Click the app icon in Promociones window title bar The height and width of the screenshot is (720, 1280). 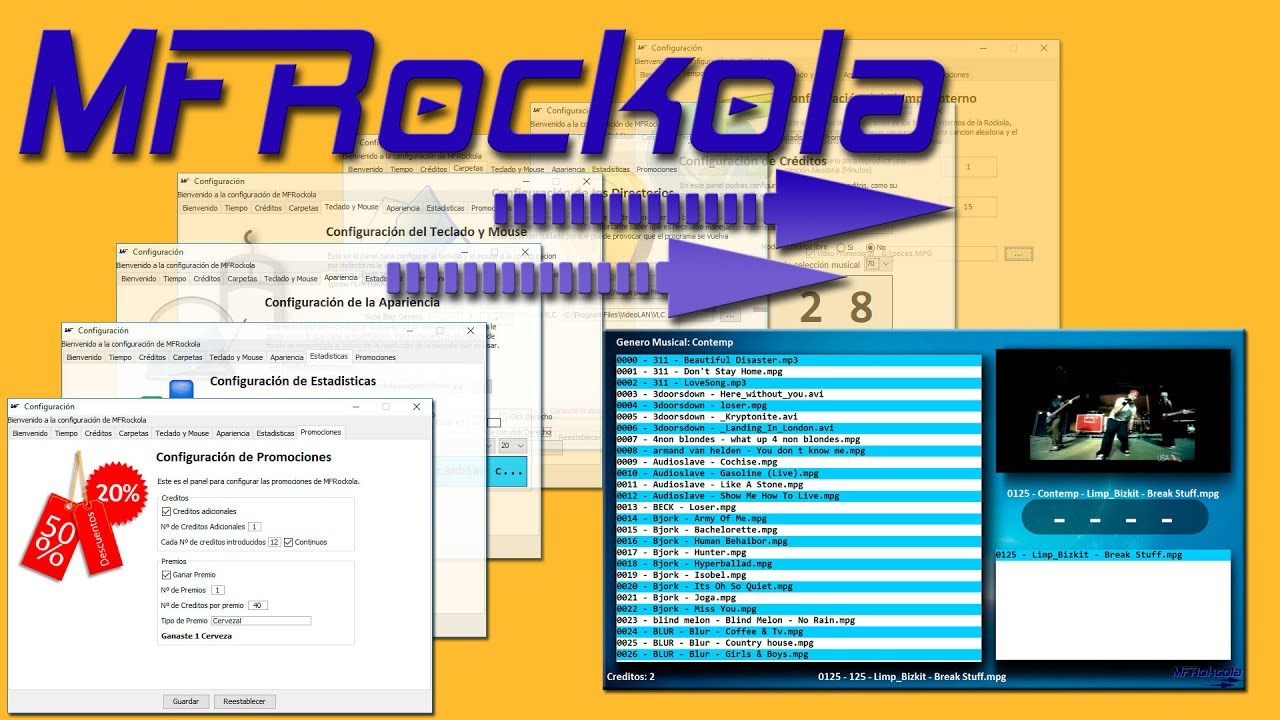16,407
